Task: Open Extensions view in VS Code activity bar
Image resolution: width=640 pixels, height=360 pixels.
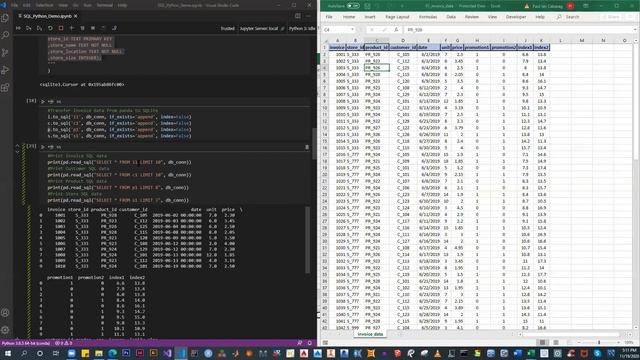Action: pos(5,87)
